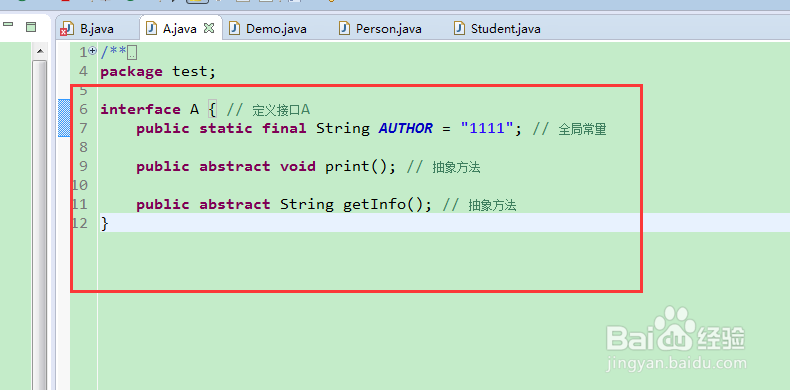The height and width of the screenshot is (390, 790).
Task: Click the left panel vertical scrollbar thumb
Action: [x=40, y=224]
